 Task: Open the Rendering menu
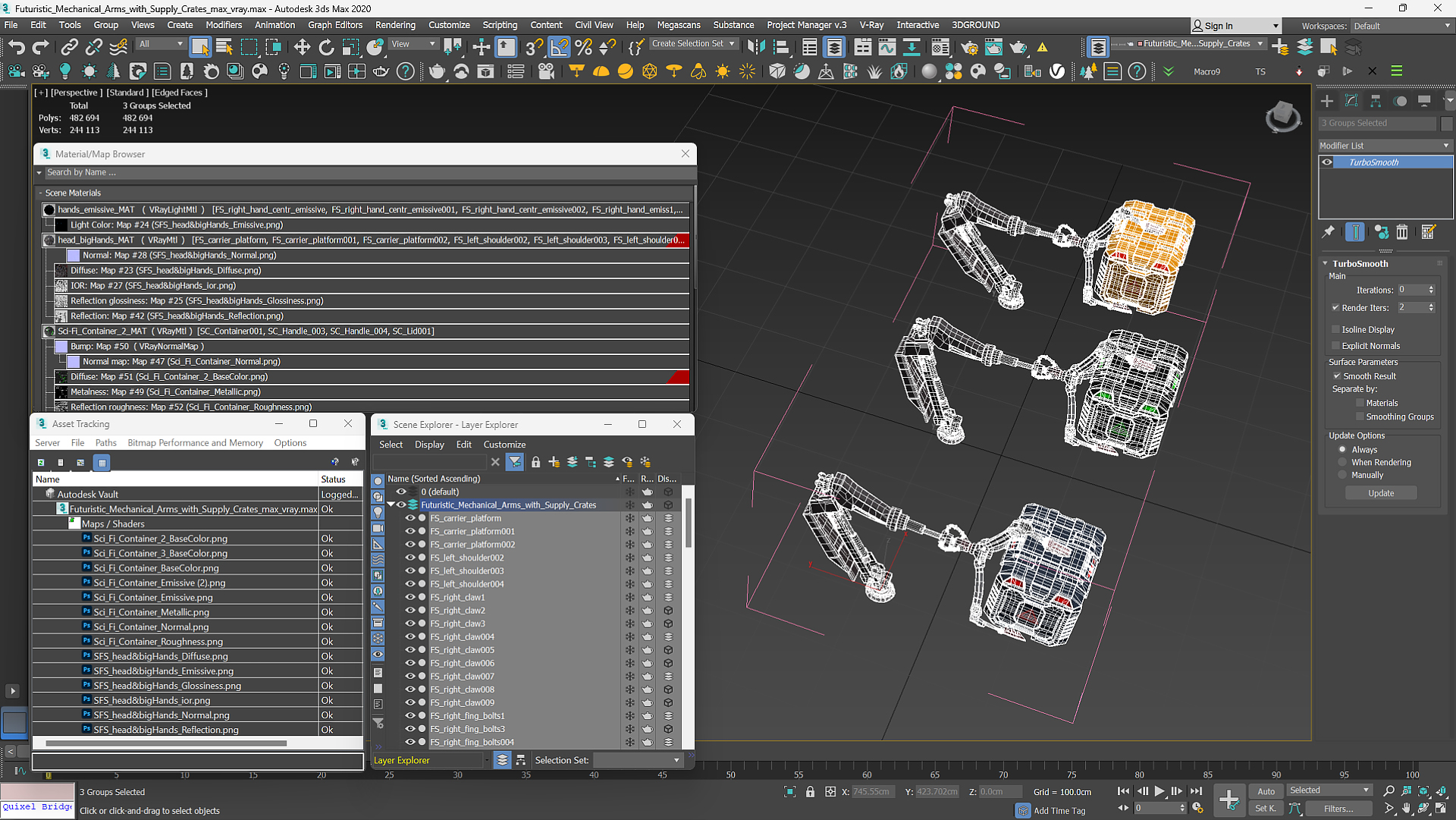pos(395,25)
